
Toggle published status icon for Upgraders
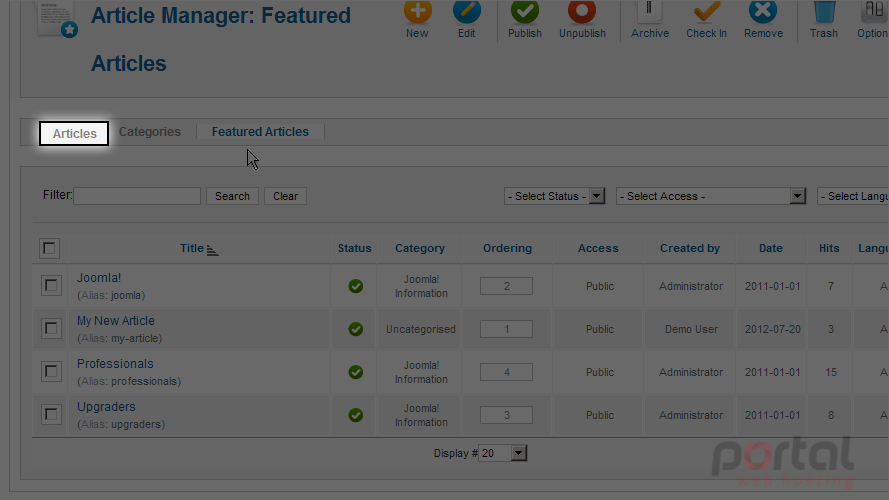click(x=355, y=415)
